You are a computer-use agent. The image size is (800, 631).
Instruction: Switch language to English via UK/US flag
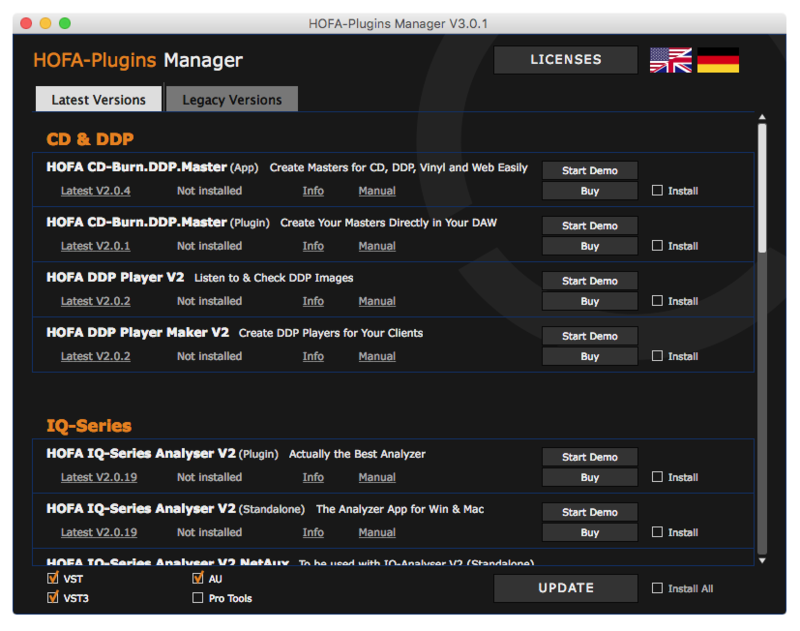click(670, 60)
